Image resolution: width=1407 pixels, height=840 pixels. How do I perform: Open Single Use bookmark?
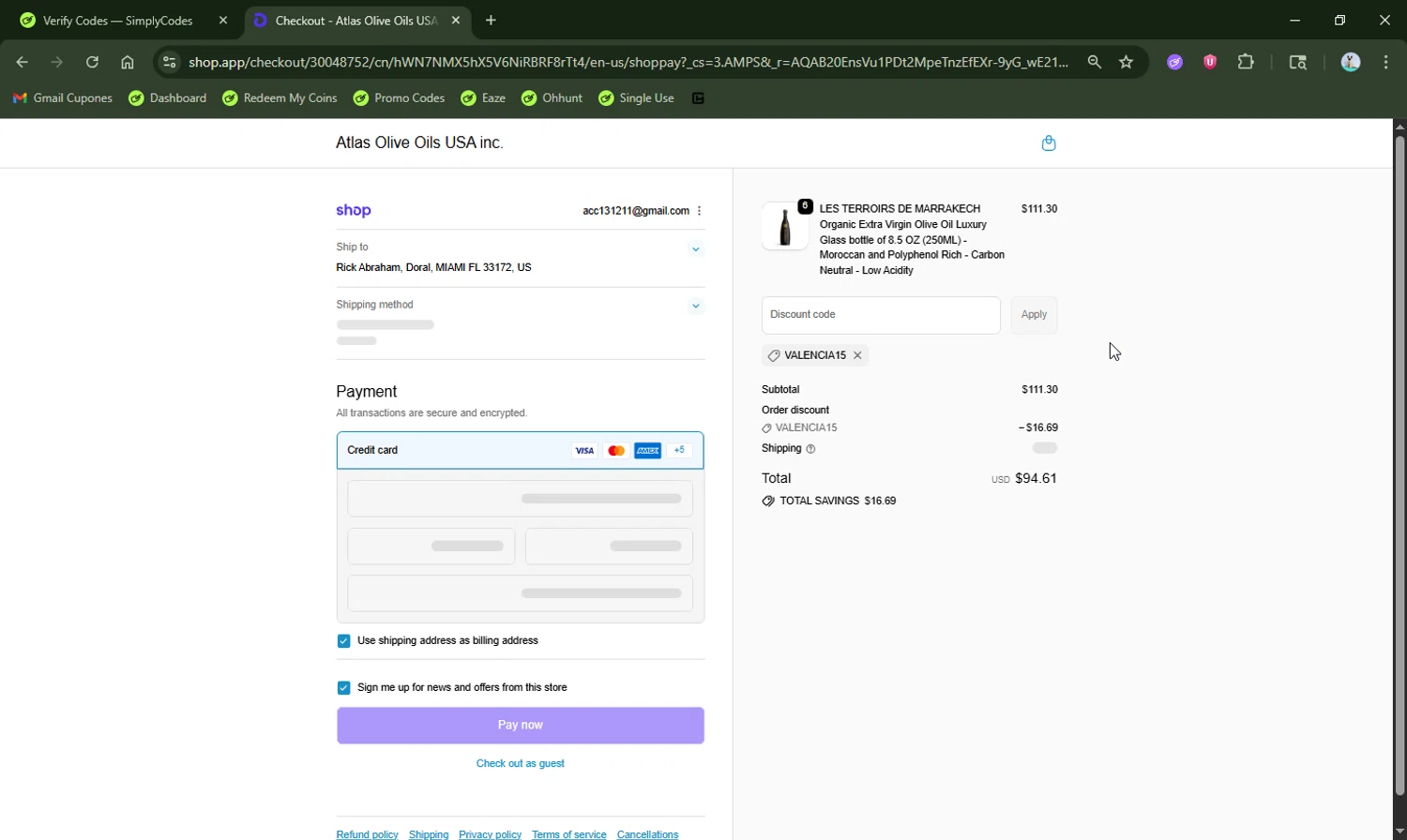point(636,98)
